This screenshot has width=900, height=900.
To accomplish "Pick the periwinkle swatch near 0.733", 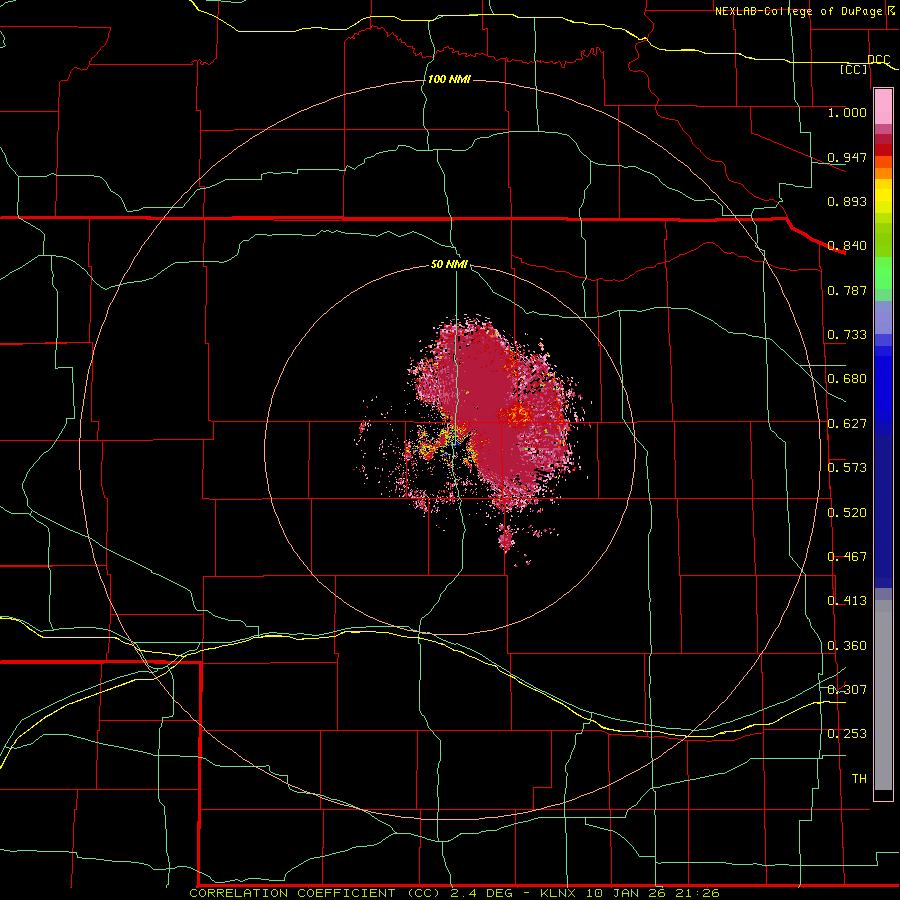I will [x=883, y=317].
